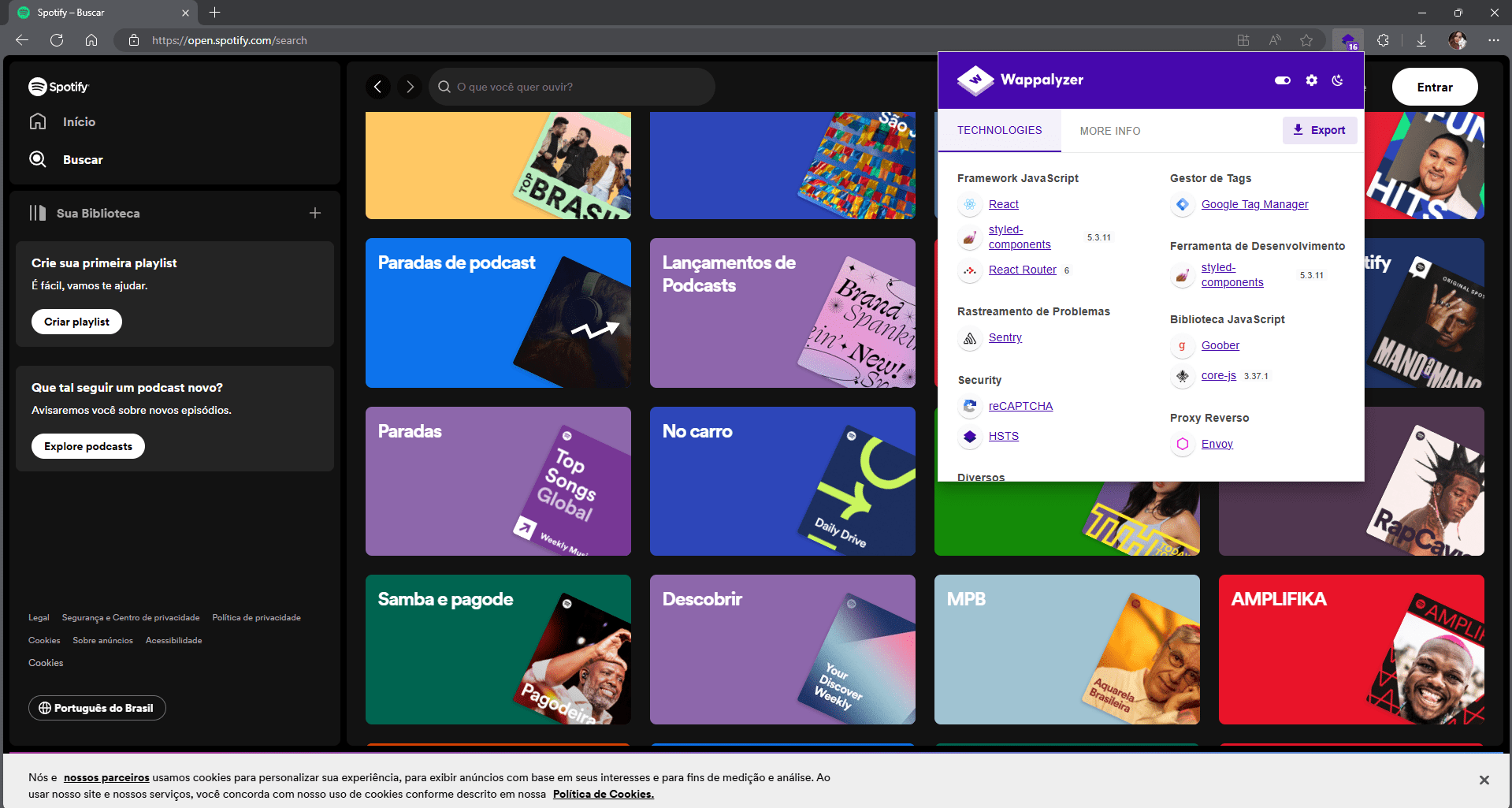
Task: Open the Samba e pagode card
Action: point(498,650)
